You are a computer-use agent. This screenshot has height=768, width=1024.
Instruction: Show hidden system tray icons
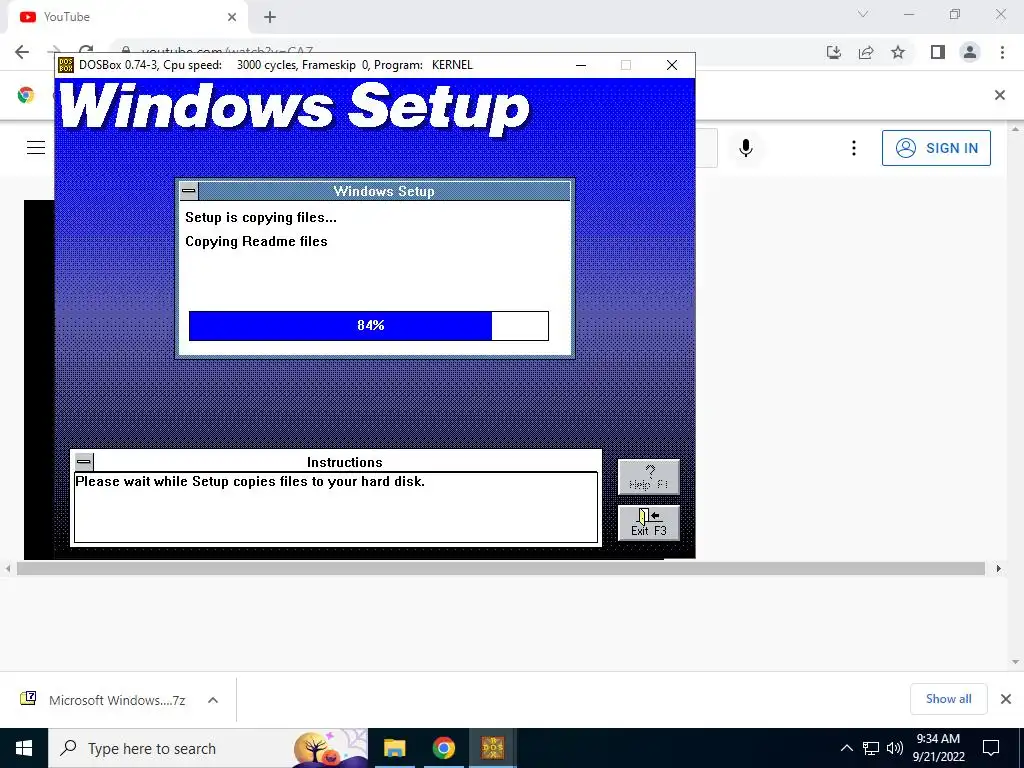point(846,748)
